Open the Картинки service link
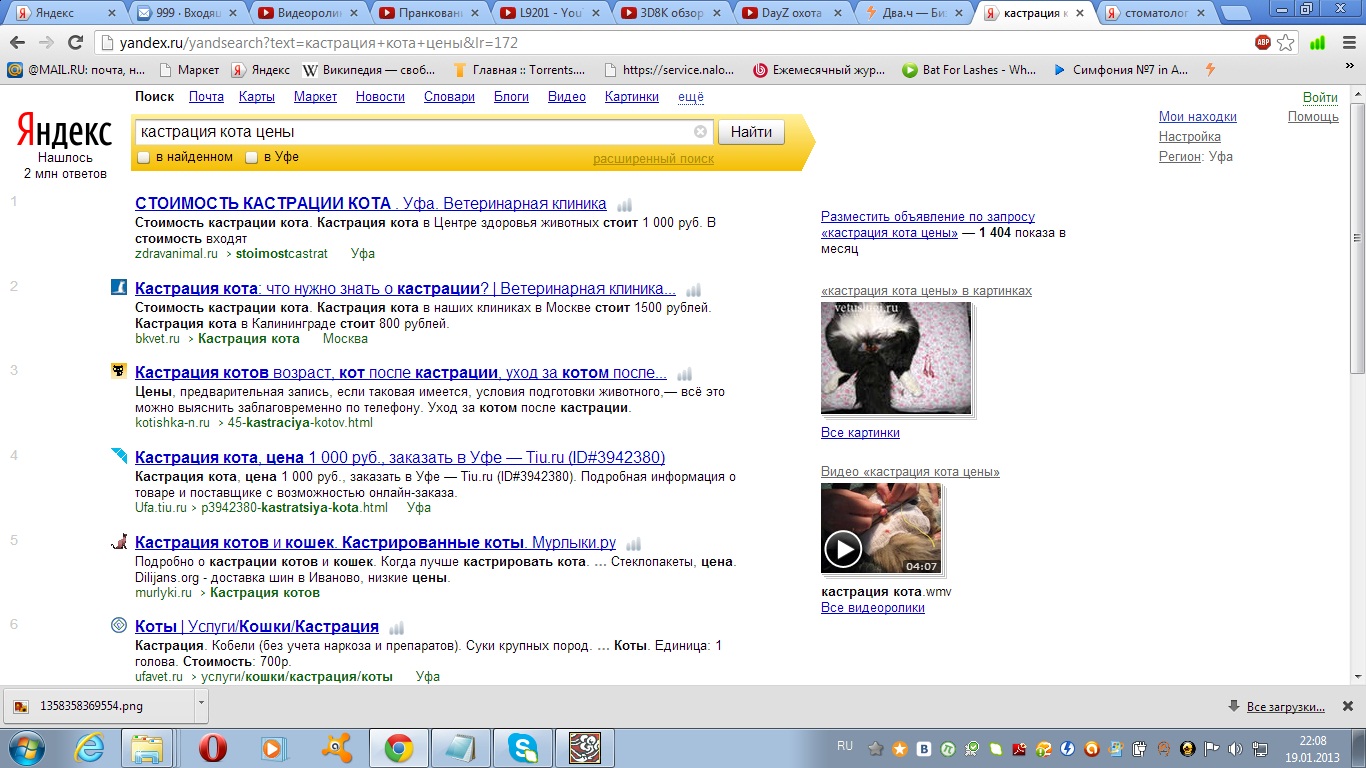This screenshot has height=768, width=1366. 632,97
